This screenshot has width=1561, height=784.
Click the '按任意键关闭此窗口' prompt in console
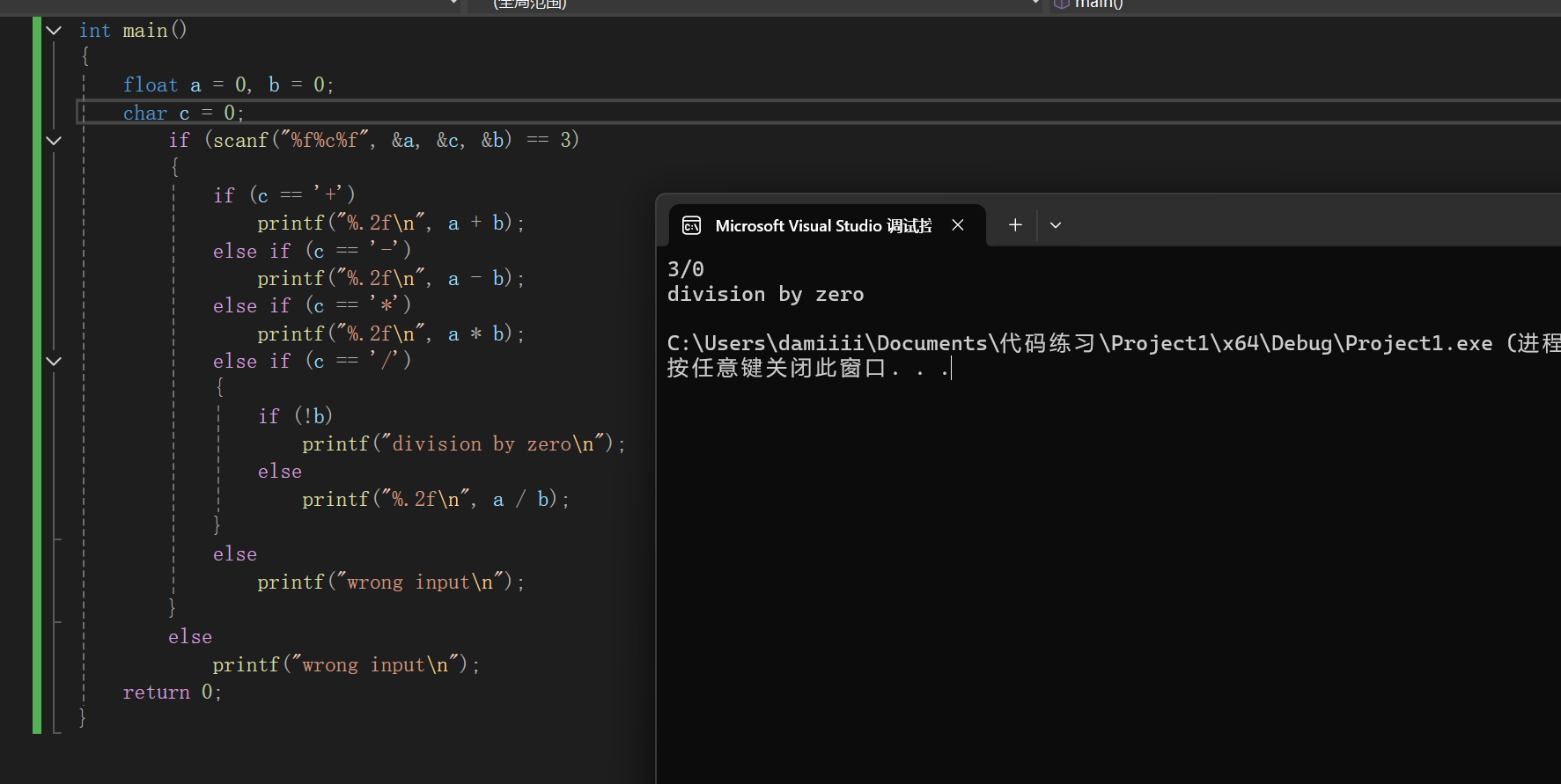tap(808, 368)
